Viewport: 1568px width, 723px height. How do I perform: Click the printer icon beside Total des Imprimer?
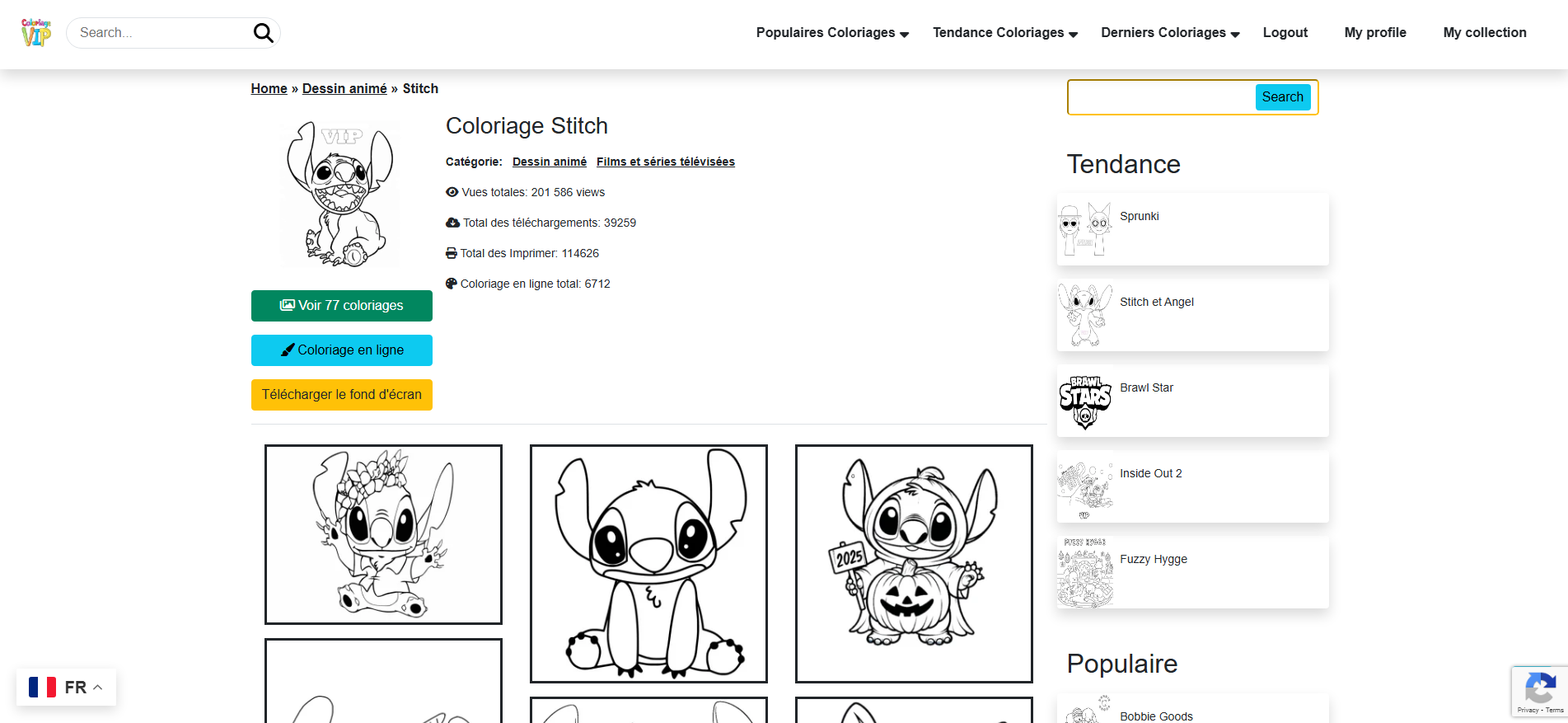(451, 253)
